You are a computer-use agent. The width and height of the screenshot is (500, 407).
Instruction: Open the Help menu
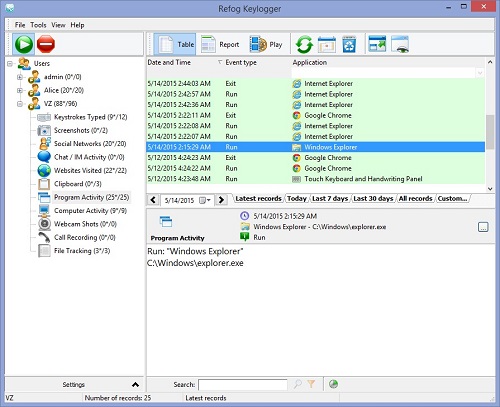77,25
